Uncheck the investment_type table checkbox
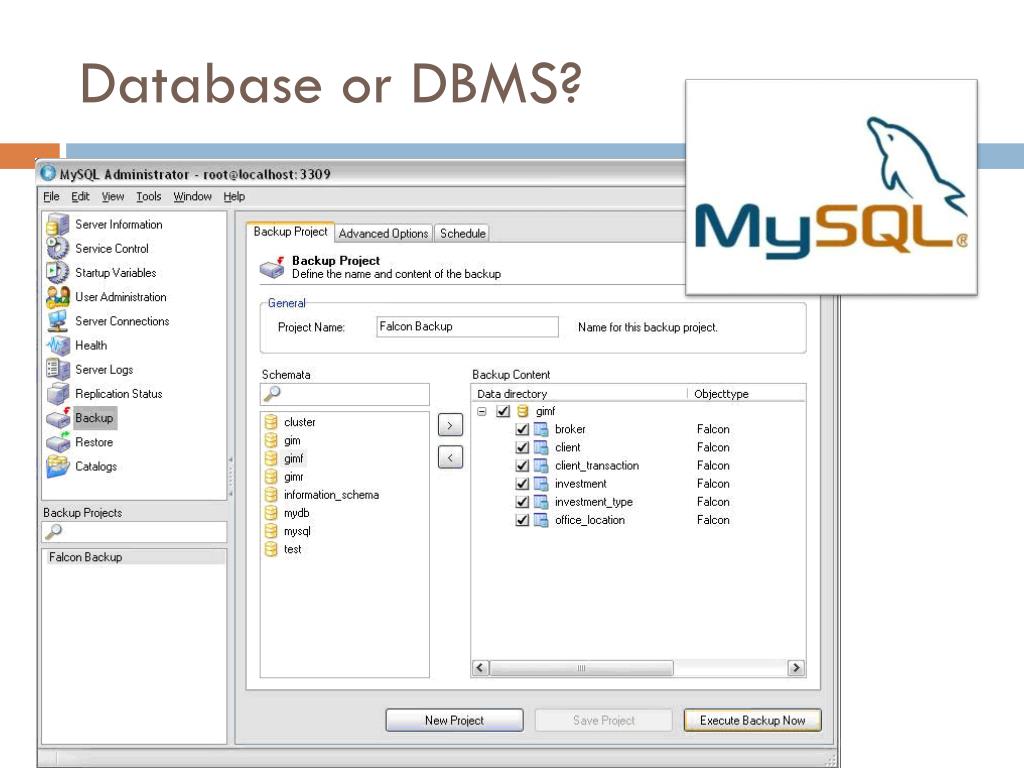The width and height of the screenshot is (1024, 768). [522, 502]
